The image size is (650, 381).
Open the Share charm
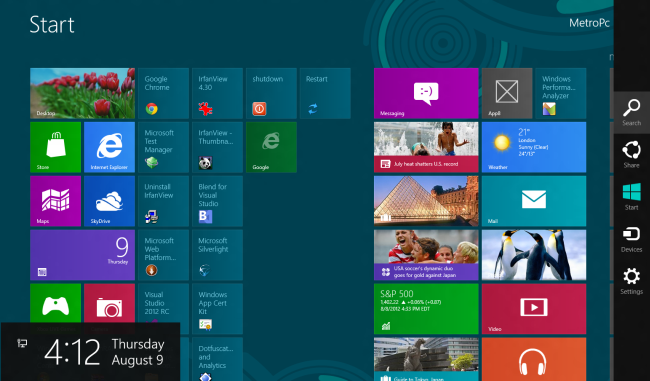coord(631,154)
